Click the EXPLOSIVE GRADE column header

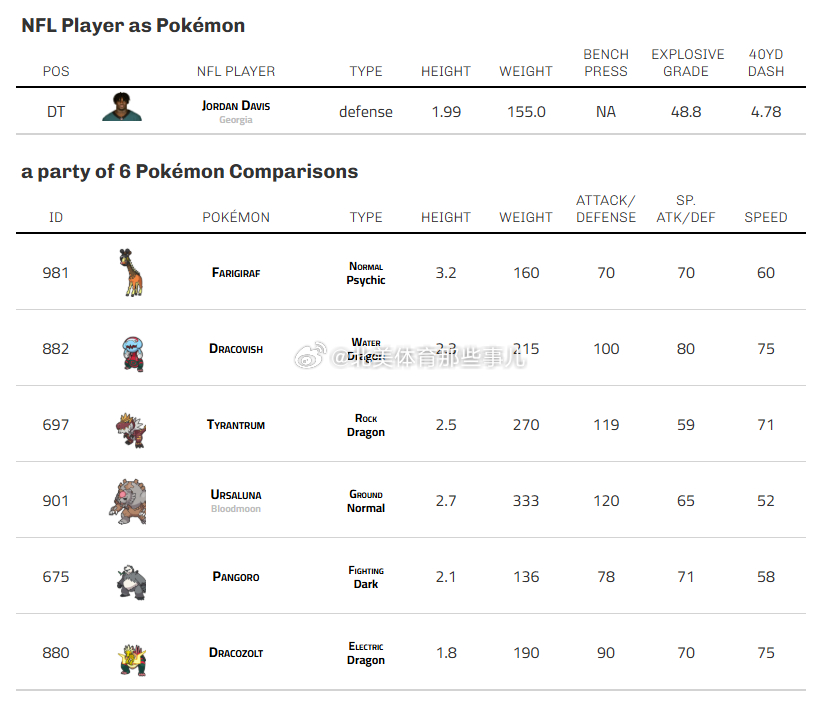pyautogui.click(x=687, y=63)
